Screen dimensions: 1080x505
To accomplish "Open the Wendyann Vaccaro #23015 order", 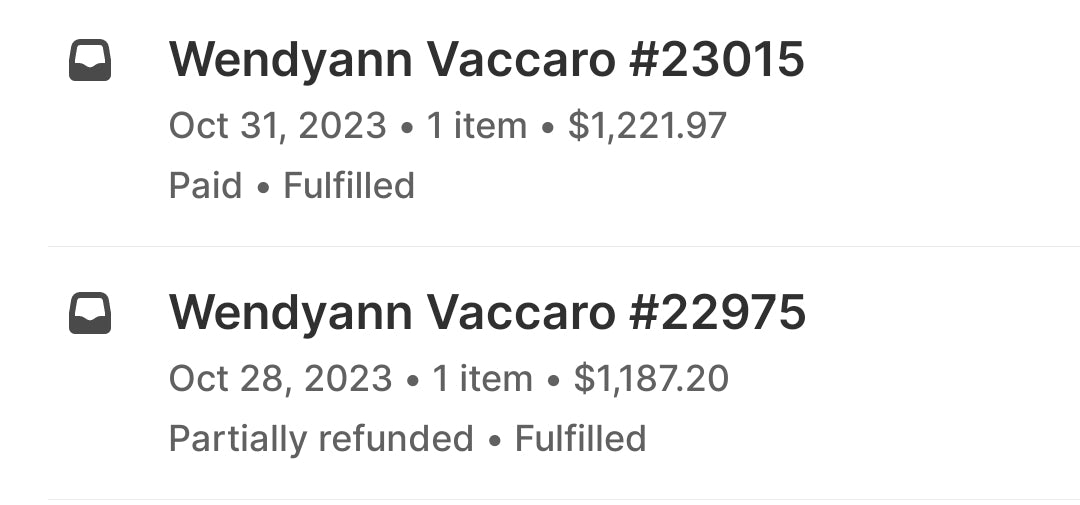I will (x=486, y=61).
